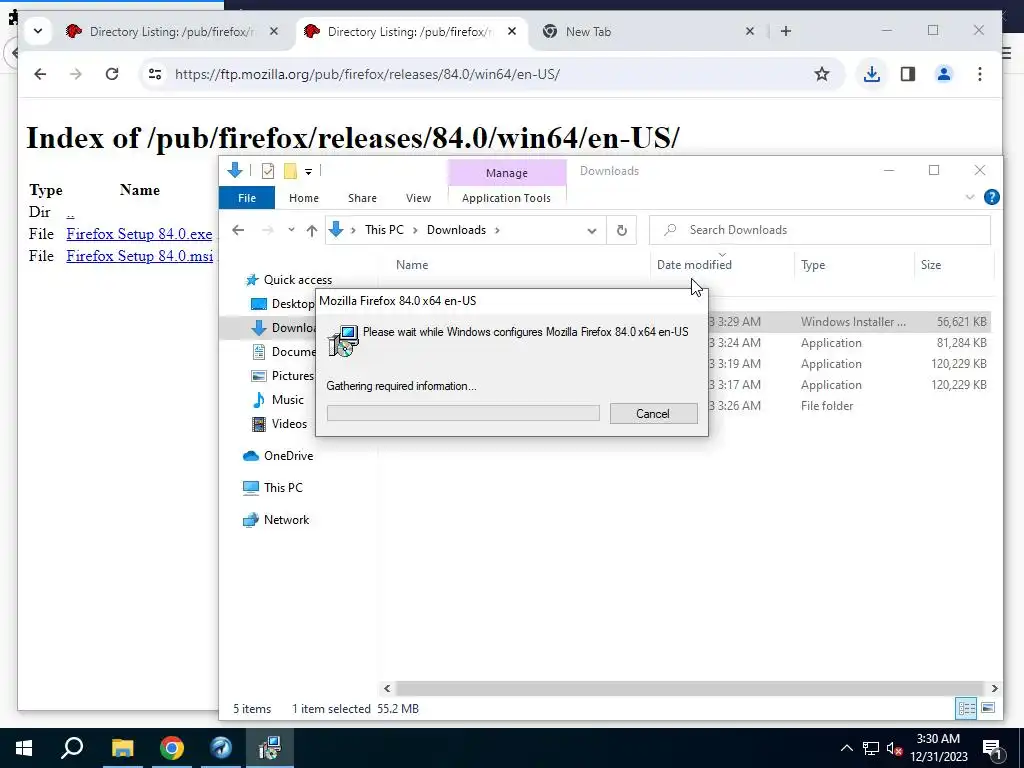This screenshot has width=1024, height=768.
Task: Open Firefox Setup 84.0.msi link
Action: pyautogui.click(x=140, y=256)
